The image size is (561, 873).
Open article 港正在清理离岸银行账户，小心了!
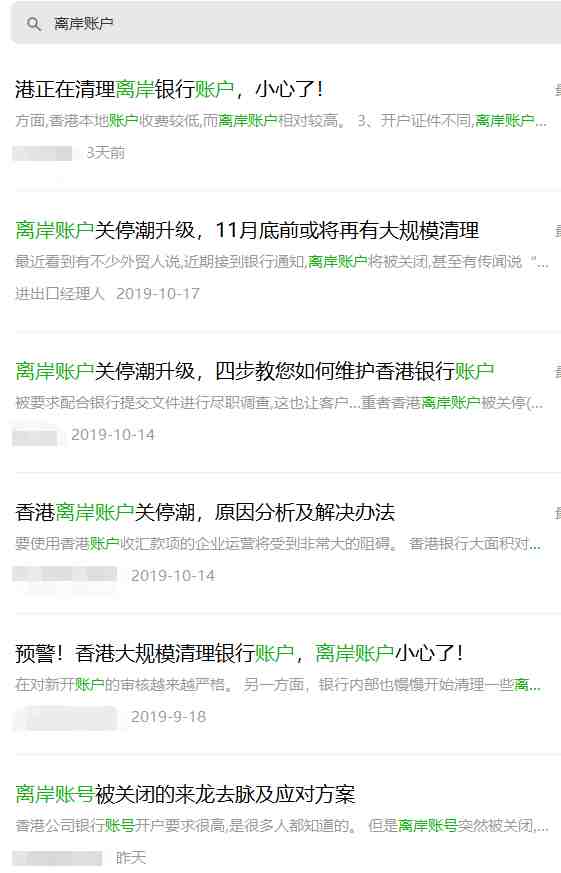click(x=169, y=89)
